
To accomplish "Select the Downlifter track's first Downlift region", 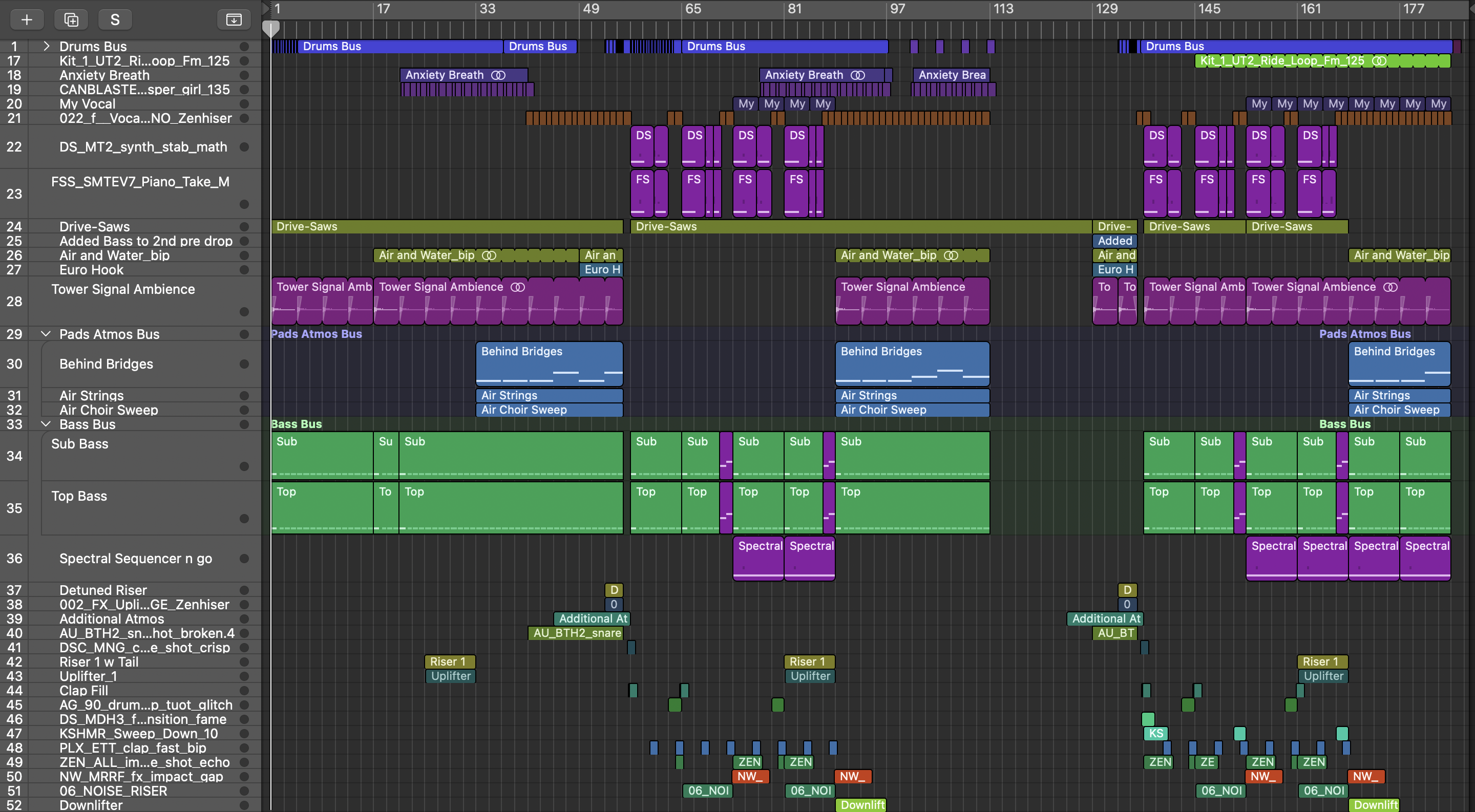I will pos(861,804).
